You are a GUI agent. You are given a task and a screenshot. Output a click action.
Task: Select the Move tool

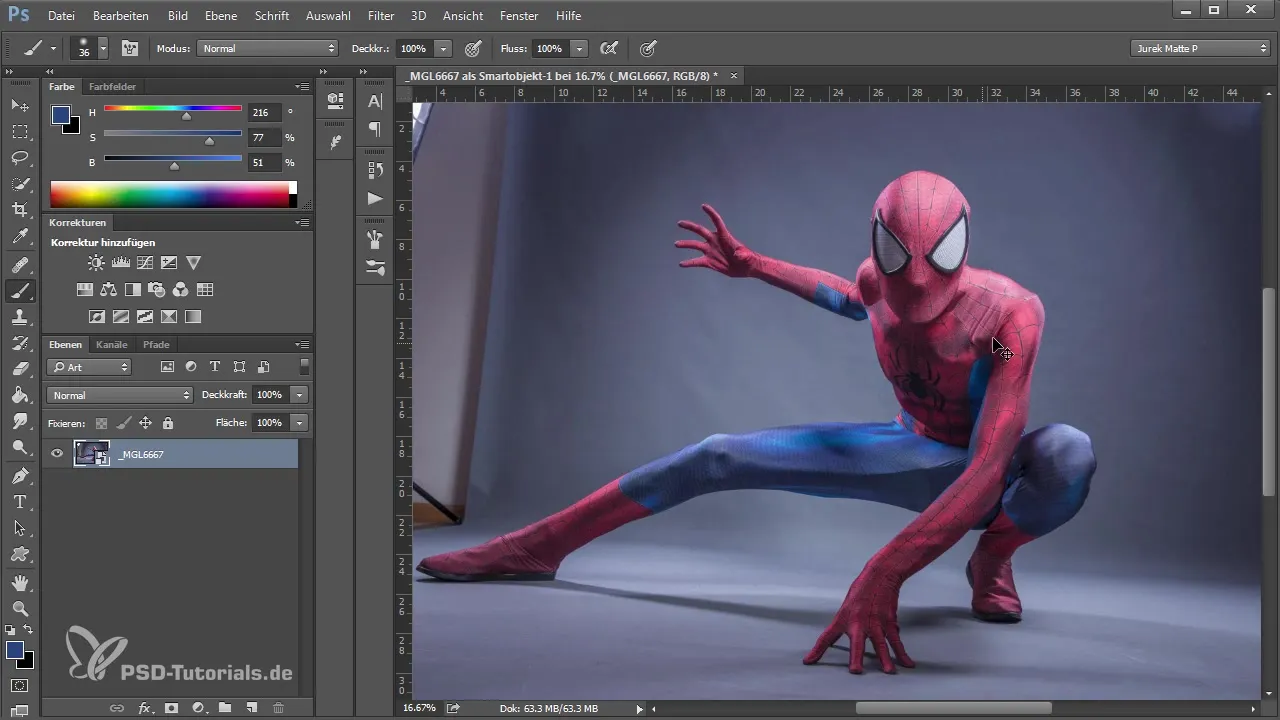pyautogui.click(x=20, y=105)
